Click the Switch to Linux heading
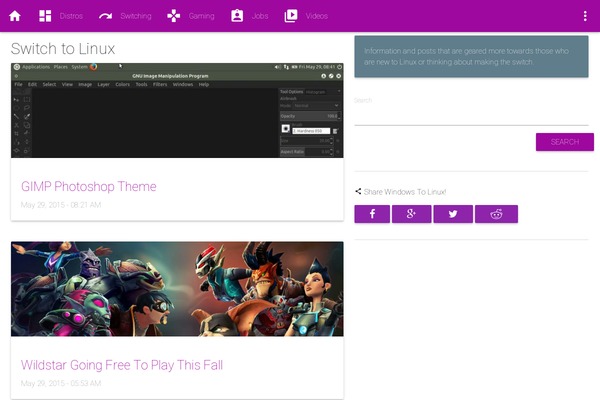The image size is (600, 400). tap(63, 49)
